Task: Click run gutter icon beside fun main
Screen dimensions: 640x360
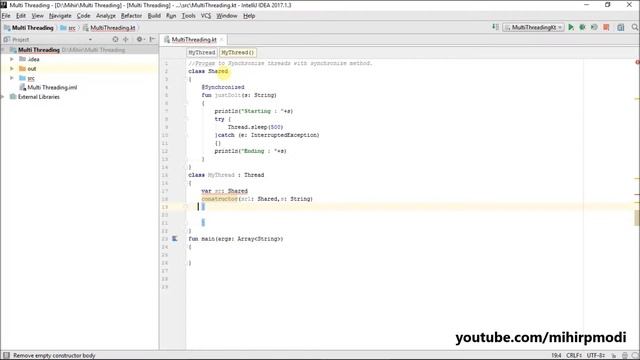Action: (175, 239)
